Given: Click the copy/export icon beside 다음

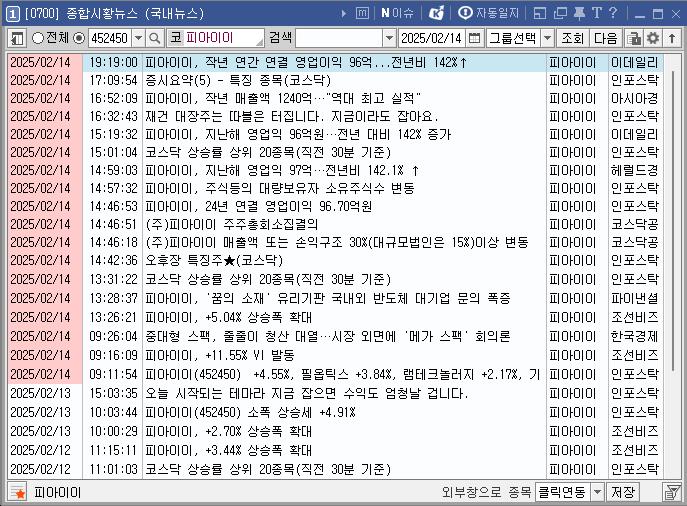Looking at the screenshot, I should (x=633, y=39).
